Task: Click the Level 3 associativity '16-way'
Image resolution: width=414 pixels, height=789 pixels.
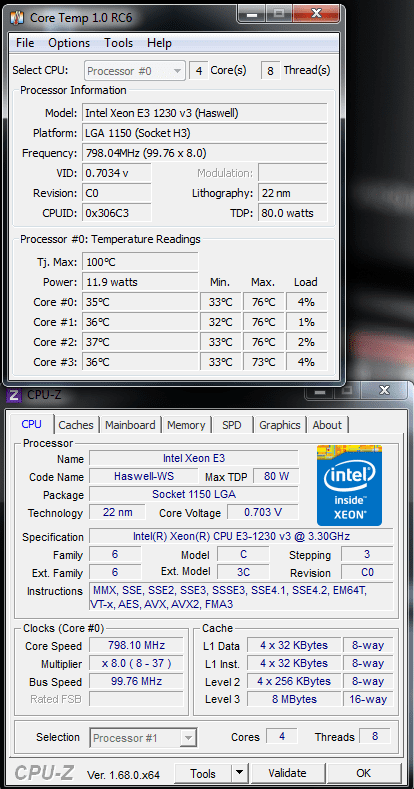Action: coord(369,699)
